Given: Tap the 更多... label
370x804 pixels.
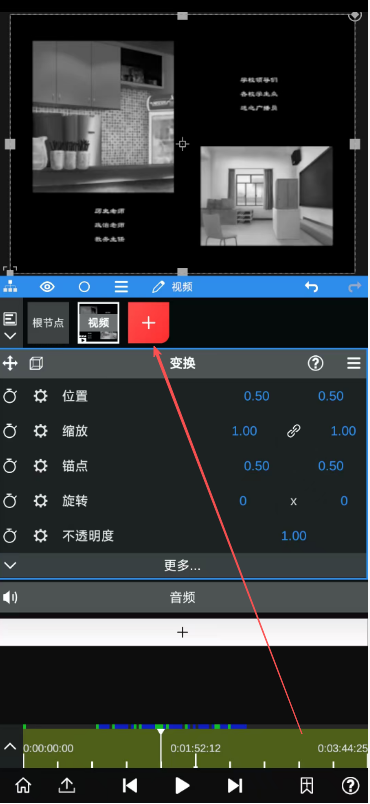Looking at the screenshot, I should point(182,566).
